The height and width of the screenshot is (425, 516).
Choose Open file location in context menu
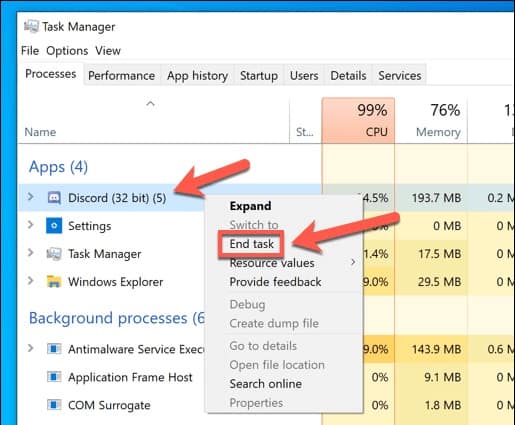[277, 365]
